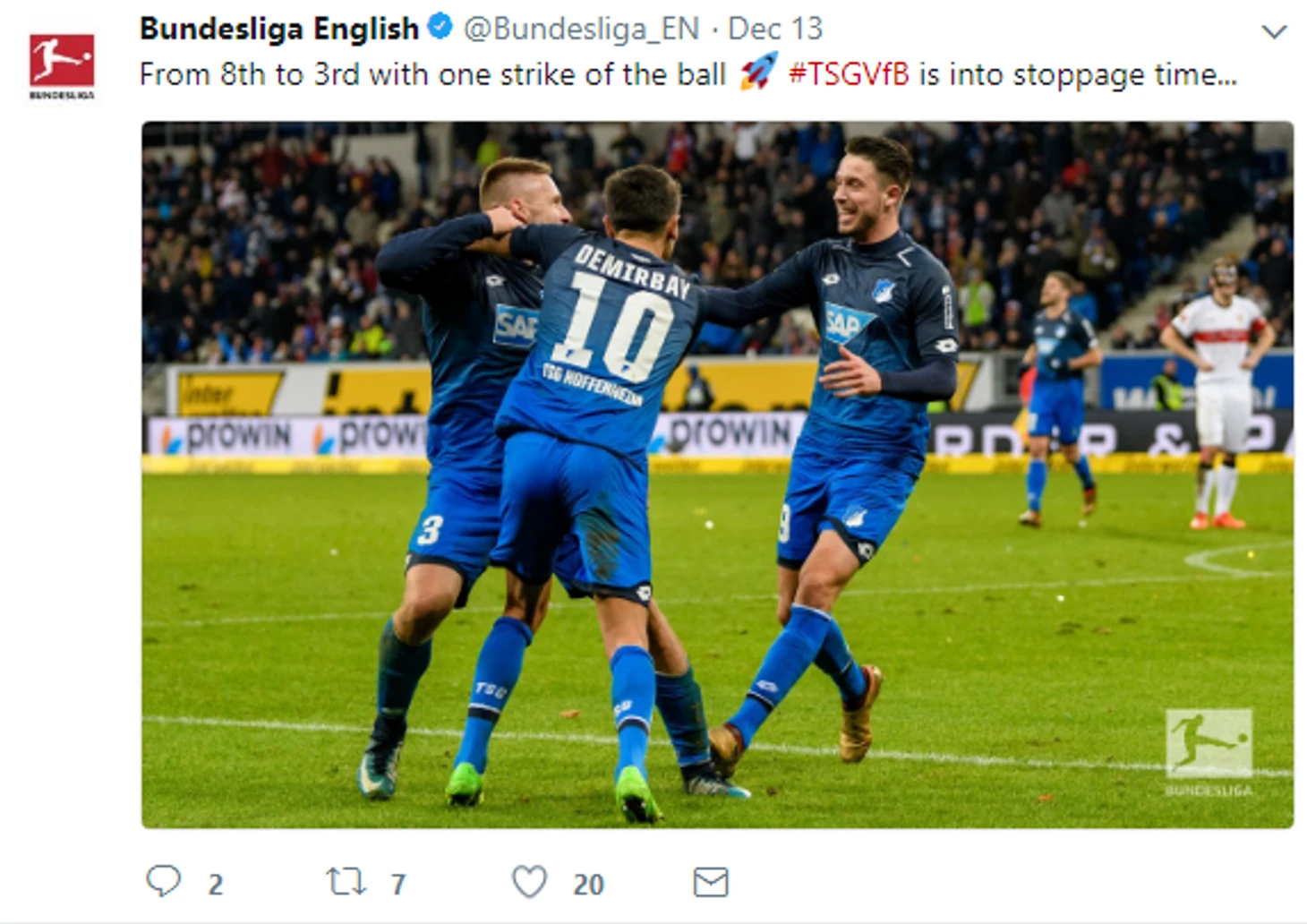Like the tweet with the heart icon
This screenshot has width=1307, height=924.
(529, 882)
